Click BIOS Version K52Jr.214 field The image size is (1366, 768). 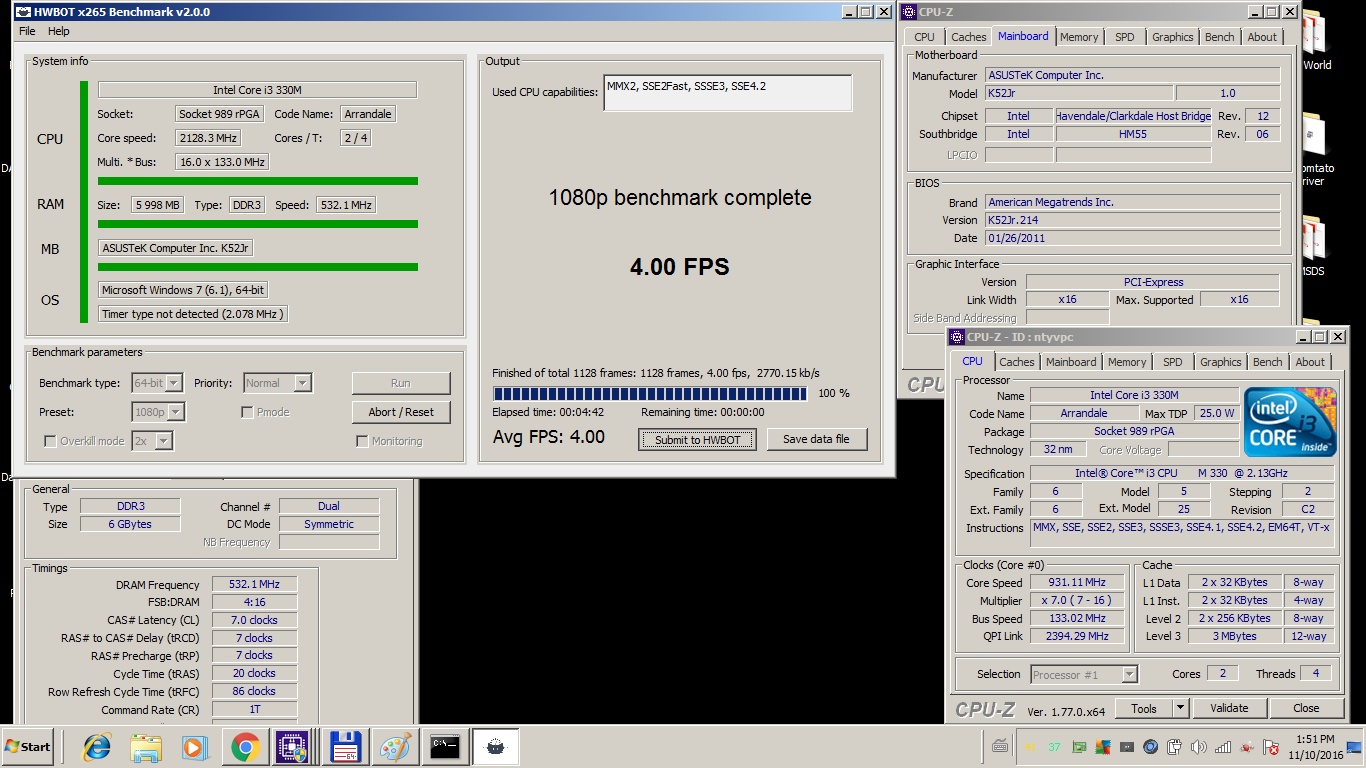click(1132, 220)
